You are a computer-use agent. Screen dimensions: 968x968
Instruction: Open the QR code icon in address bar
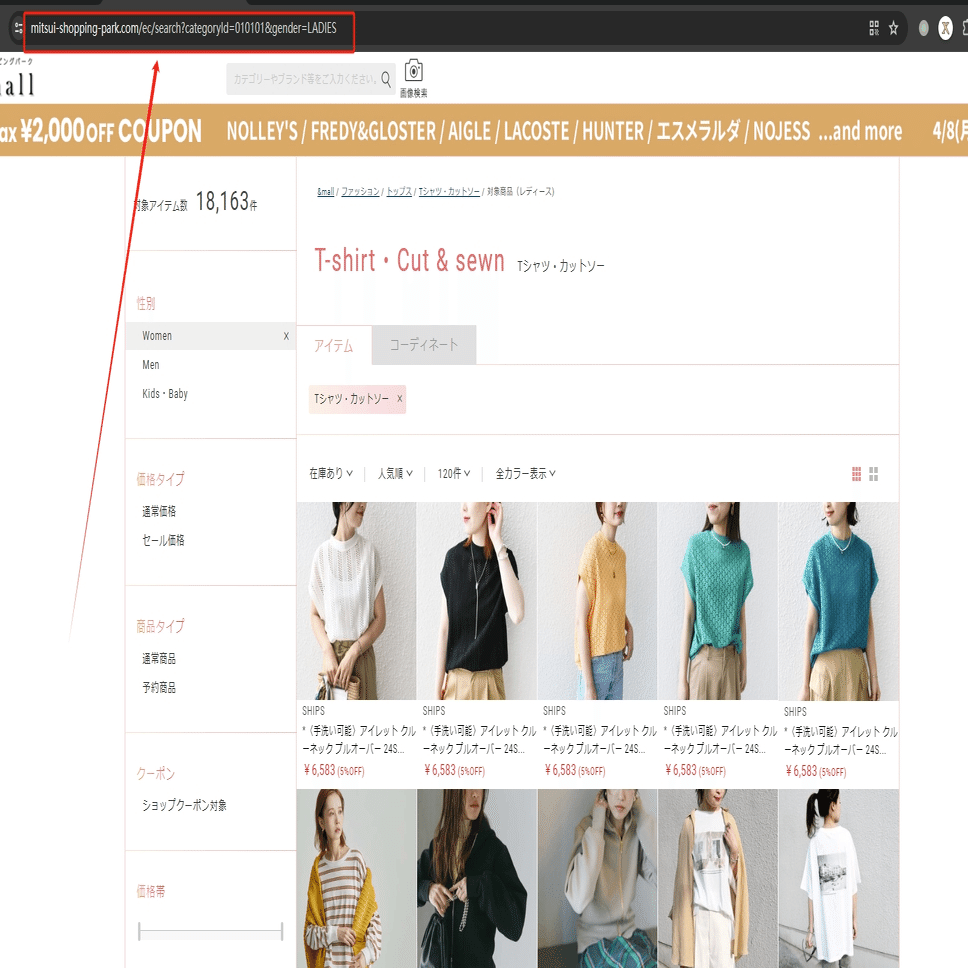(x=874, y=28)
